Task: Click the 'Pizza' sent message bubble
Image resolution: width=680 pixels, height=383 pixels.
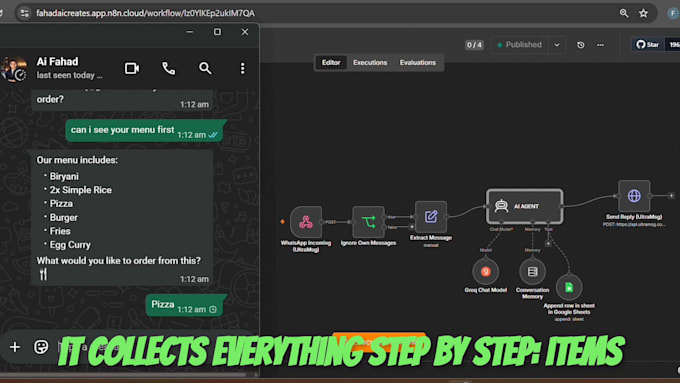Action: point(185,305)
